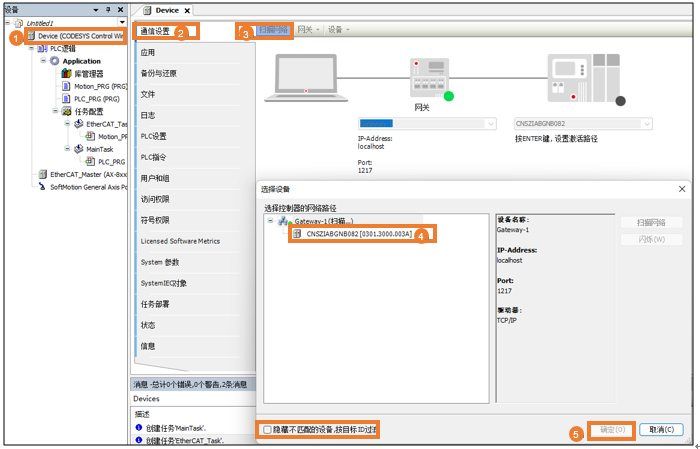
Task: Open the 库管理器 library manager icon
Action: (67, 74)
